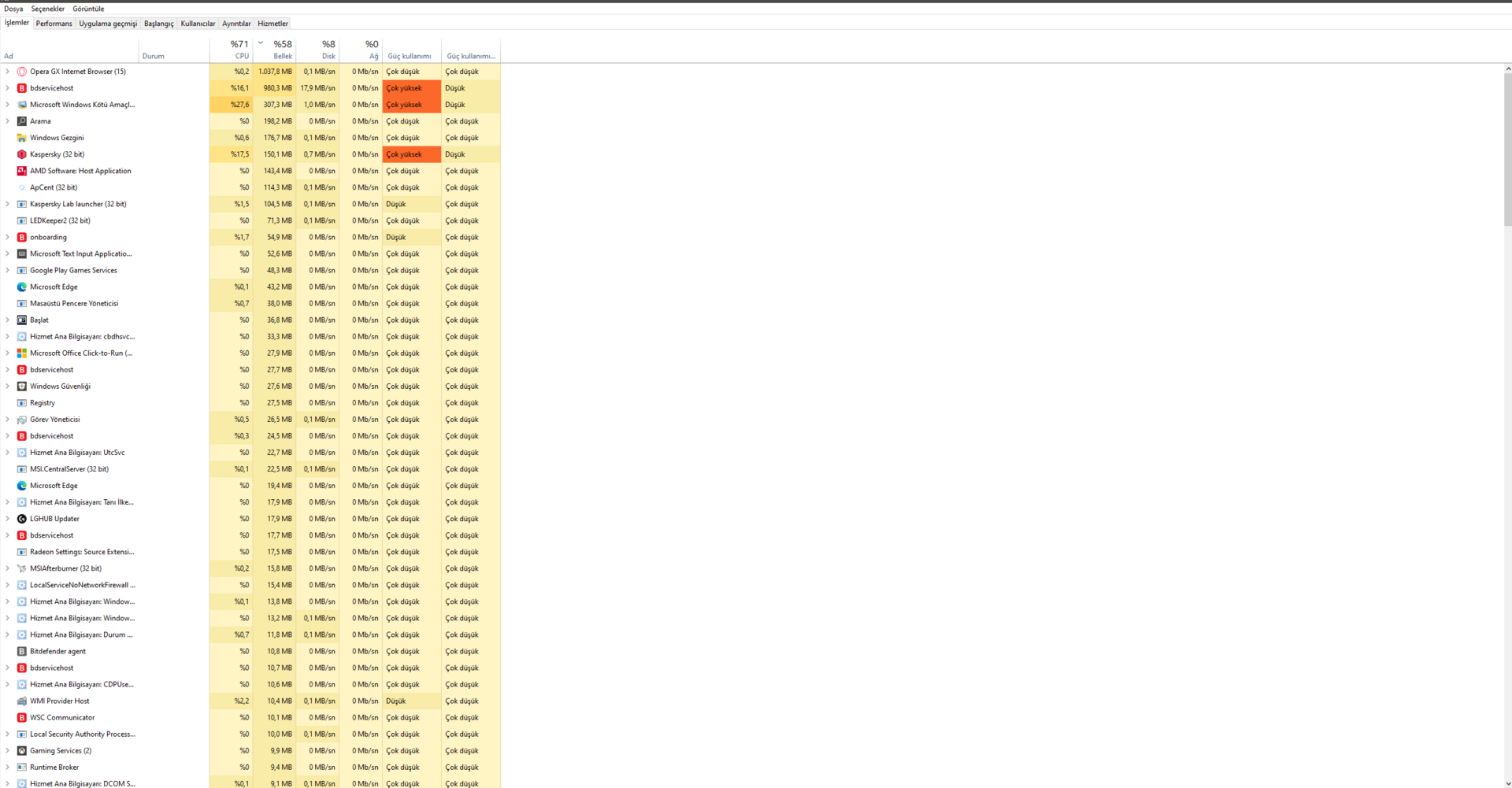
Task: Click the Registry process icon
Action: (21, 402)
